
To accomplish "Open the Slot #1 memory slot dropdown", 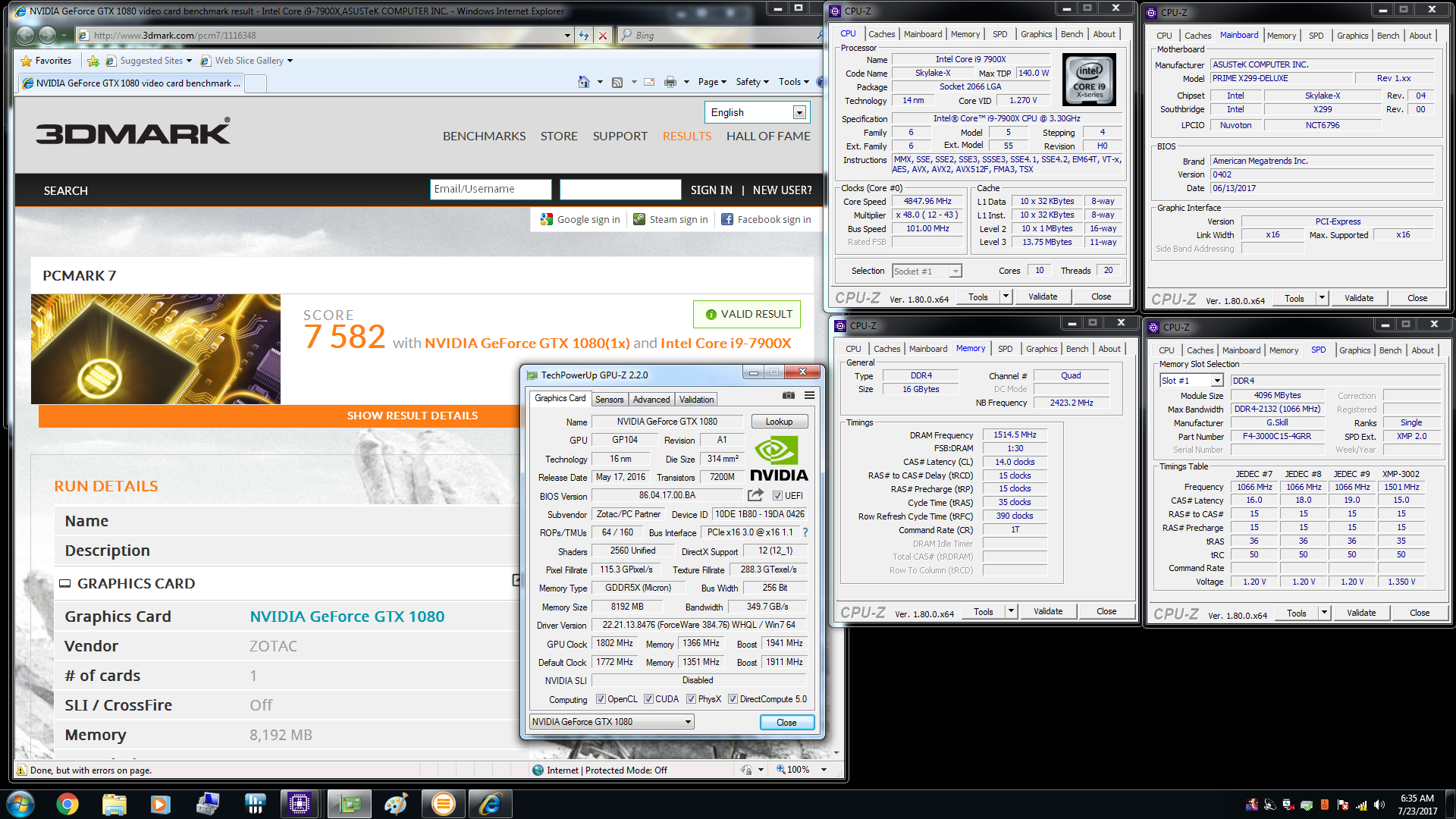I will (x=1217, y=381).
